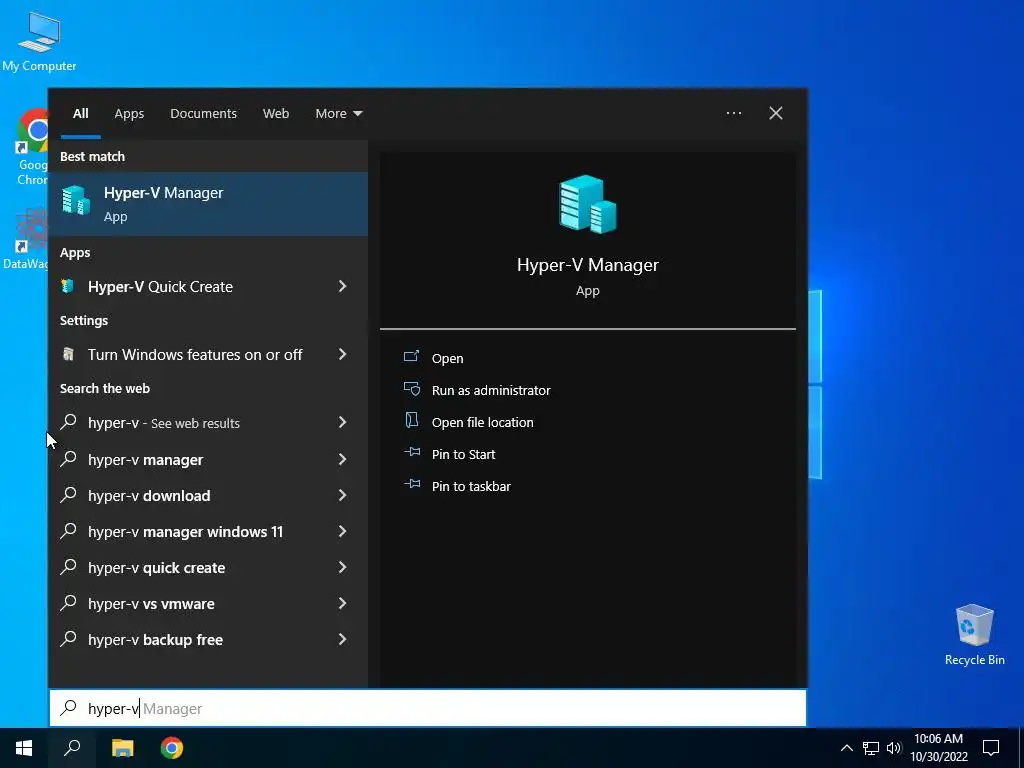Viewport: 1024px width, 768px height.
Task: Click the magnifier icon beside hyper-v vs vmware
Action: click(69, 602)
